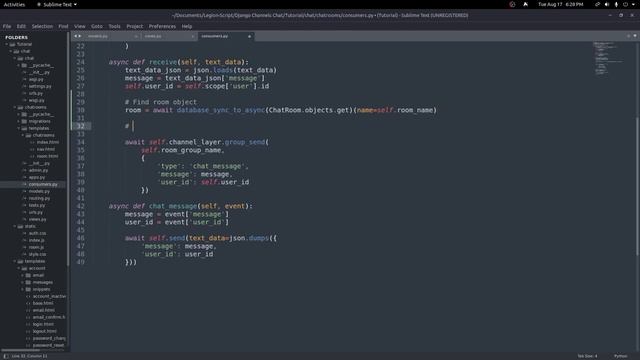Image resolution: width=640 pixels, height=360 pixels.
Task: Click the static folder icon
Action: point(20,226)
